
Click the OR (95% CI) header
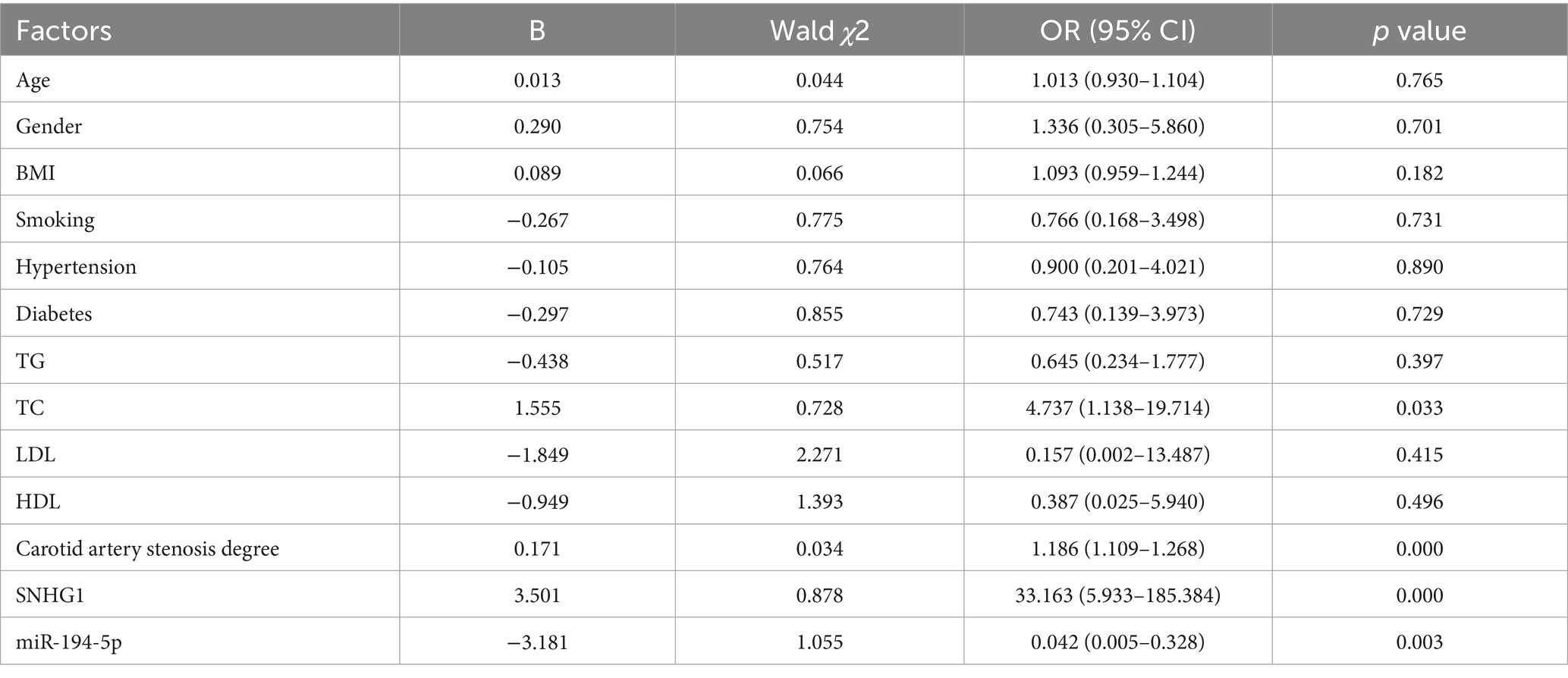point(1117,31)
